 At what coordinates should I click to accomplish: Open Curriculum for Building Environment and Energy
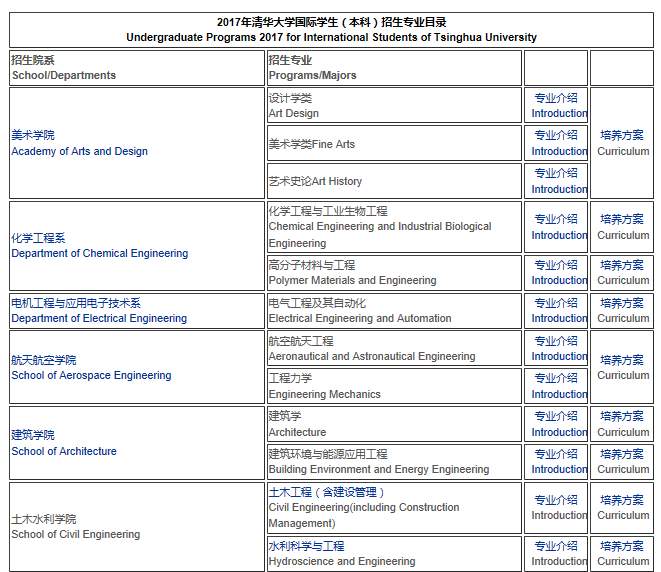[622, 462]
